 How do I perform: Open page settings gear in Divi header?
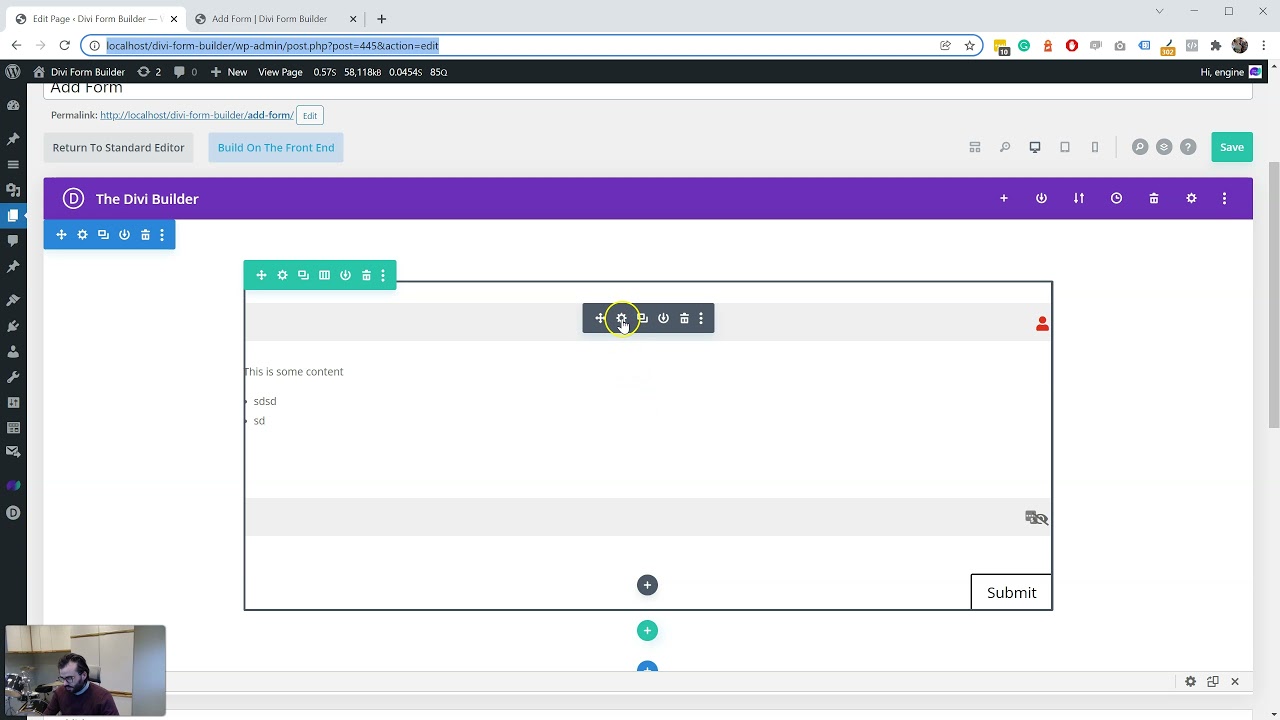pyautogui.click(x=1191, y=198)
